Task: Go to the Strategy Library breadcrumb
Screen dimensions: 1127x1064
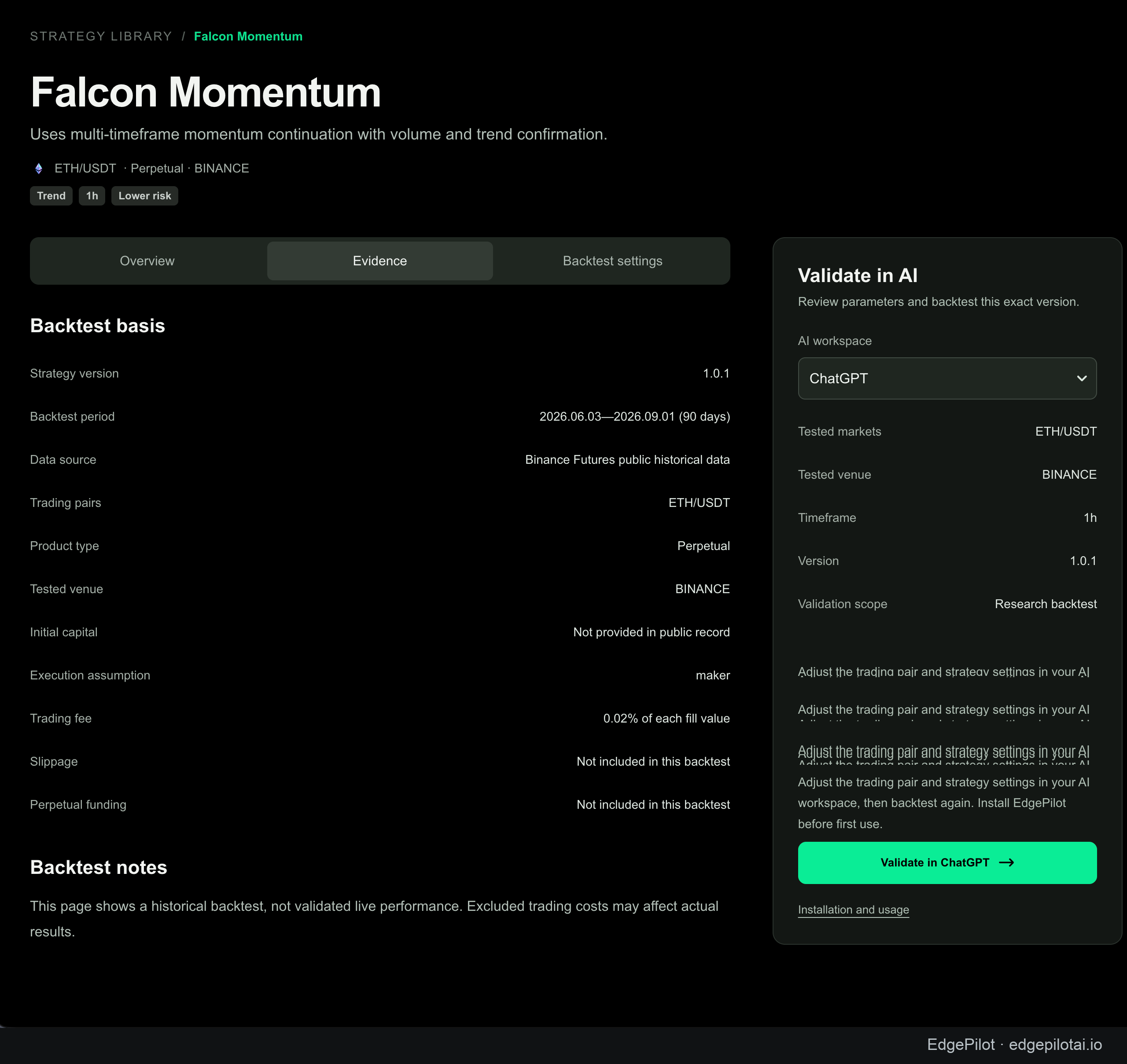Action: pyautogui.click(x=101, y=36)
